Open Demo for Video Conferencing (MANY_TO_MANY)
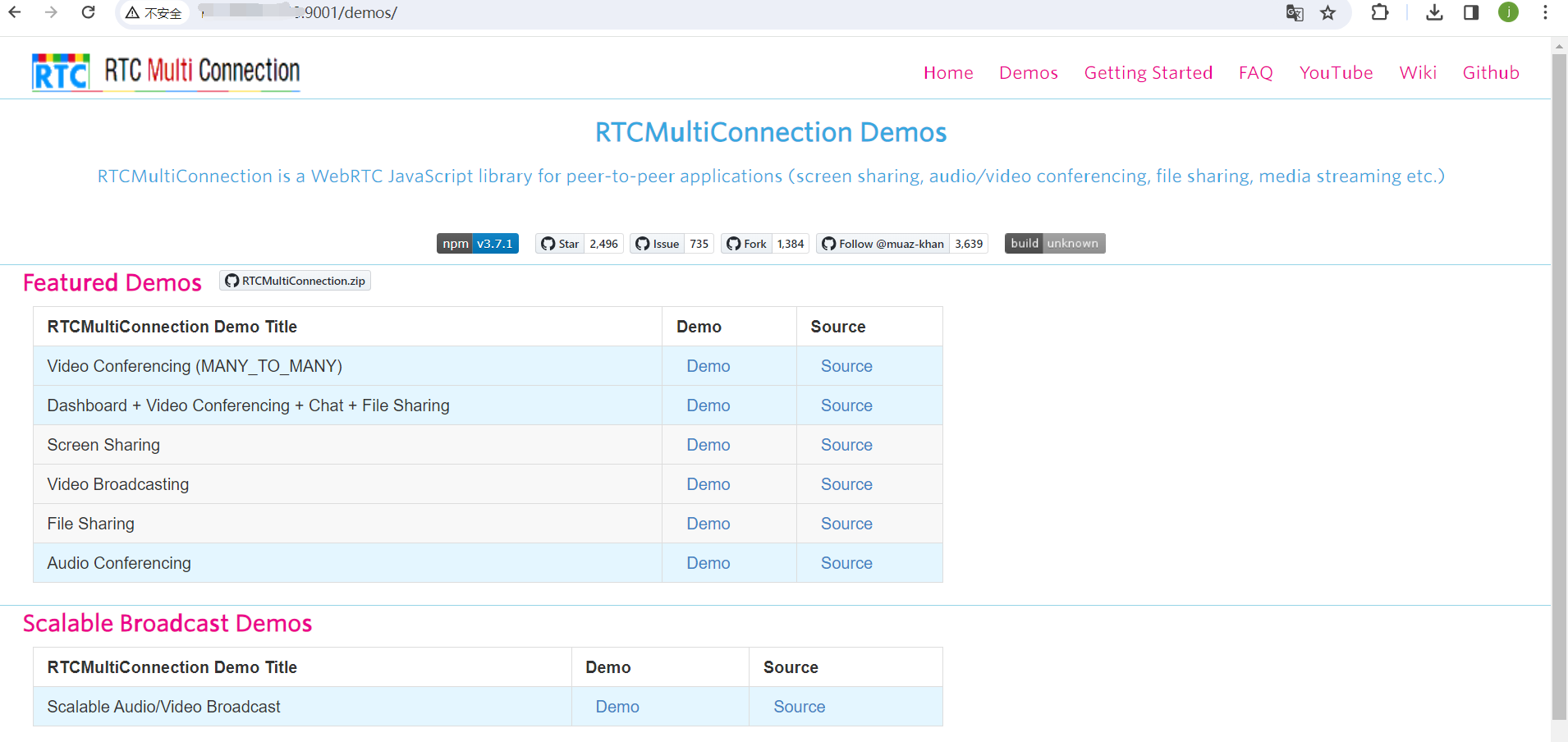 pyautogui.click(x=708, y=366)
